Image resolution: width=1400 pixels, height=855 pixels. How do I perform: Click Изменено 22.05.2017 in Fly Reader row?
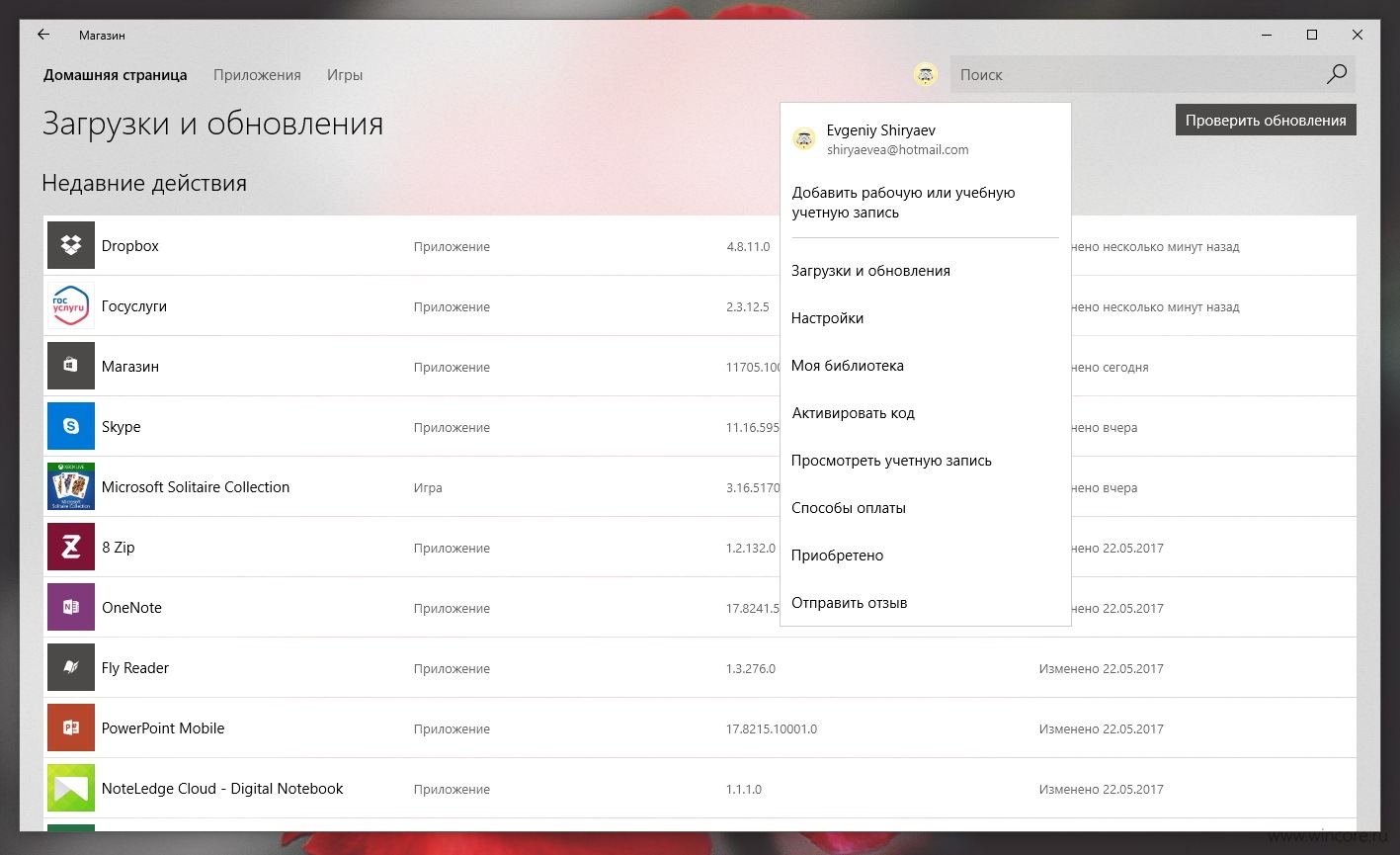click(x=1101, y=669)
